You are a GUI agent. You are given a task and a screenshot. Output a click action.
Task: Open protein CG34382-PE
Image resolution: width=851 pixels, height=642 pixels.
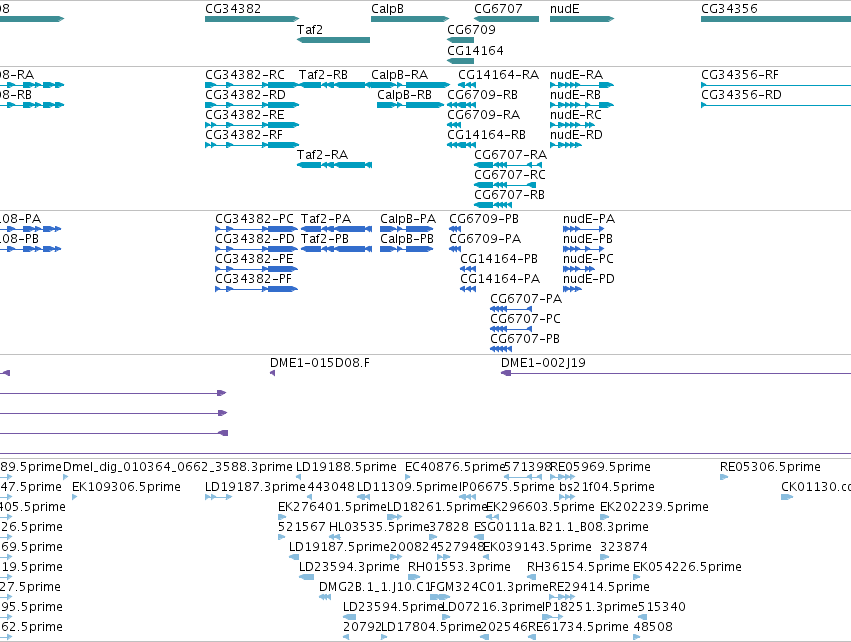255,259
